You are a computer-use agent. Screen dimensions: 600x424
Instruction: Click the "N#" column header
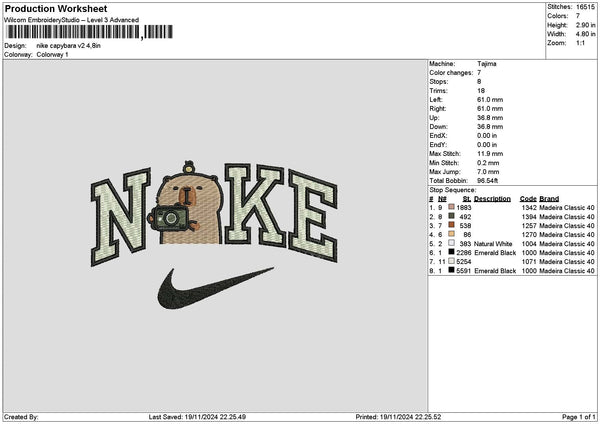point(442,199)
